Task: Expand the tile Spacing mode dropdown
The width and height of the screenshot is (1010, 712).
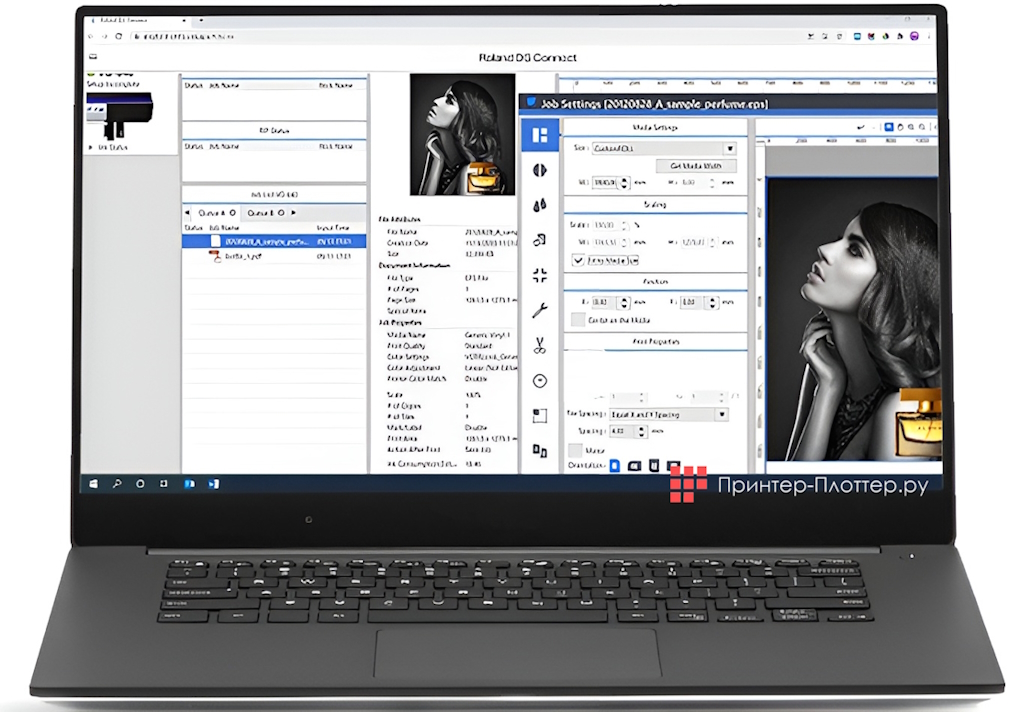Action: (721, 414)
